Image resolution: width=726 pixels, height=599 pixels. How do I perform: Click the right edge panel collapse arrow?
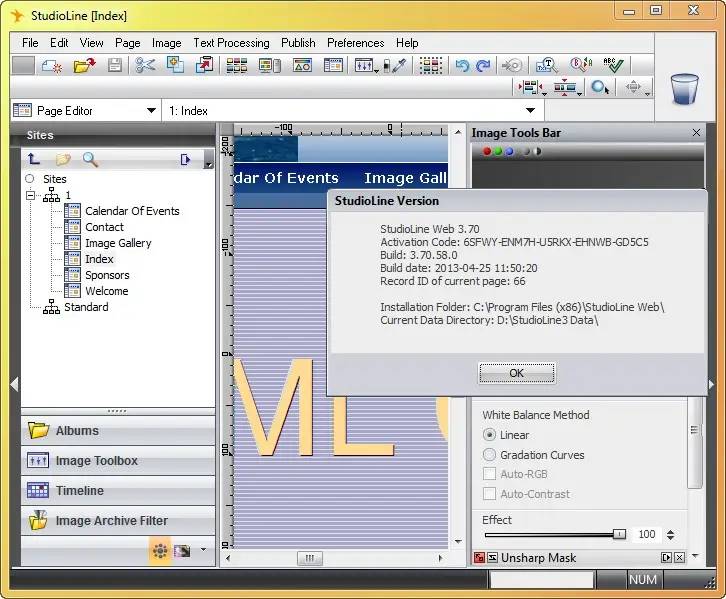[712, 384]
